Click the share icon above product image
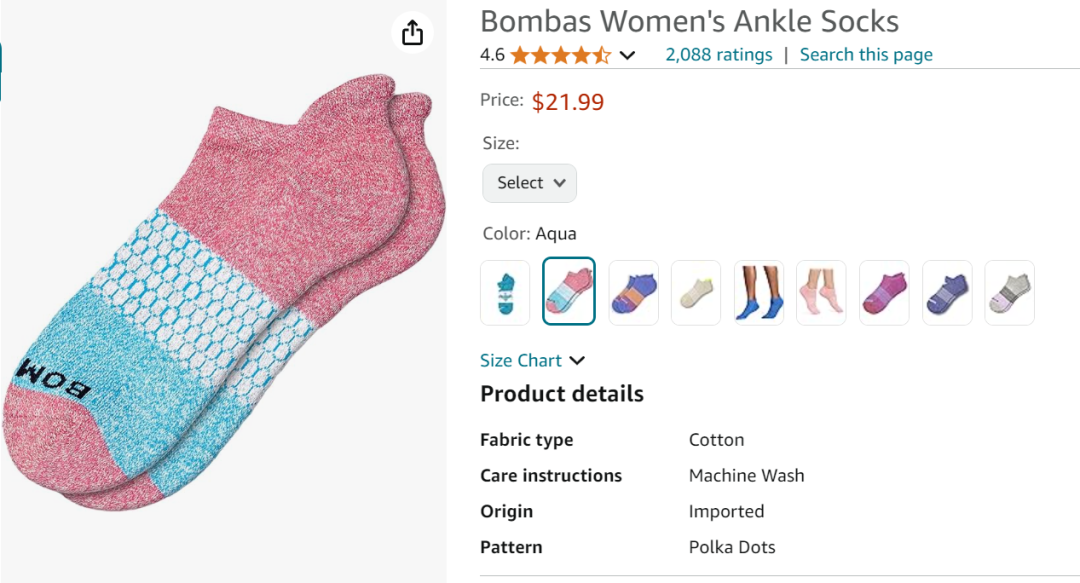 tap(413, 33)
